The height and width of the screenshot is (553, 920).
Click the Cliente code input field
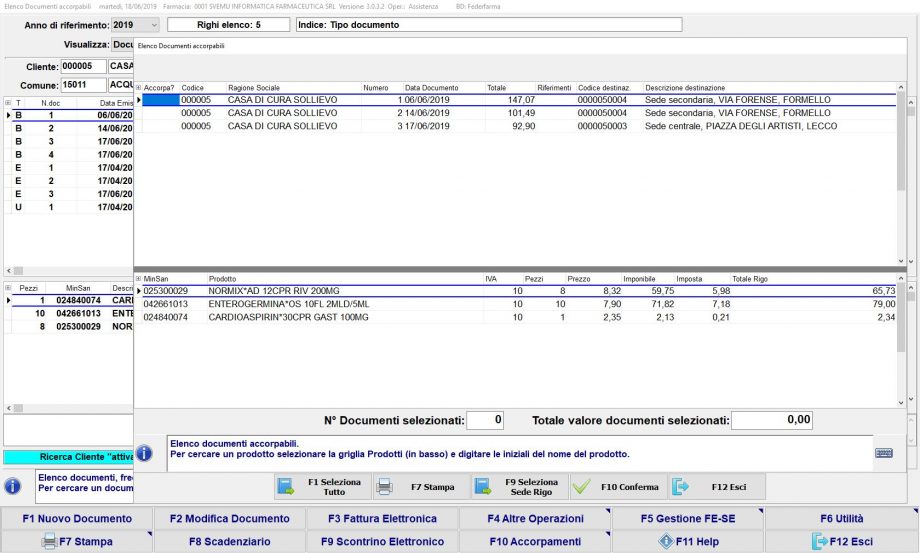[83, 66]
